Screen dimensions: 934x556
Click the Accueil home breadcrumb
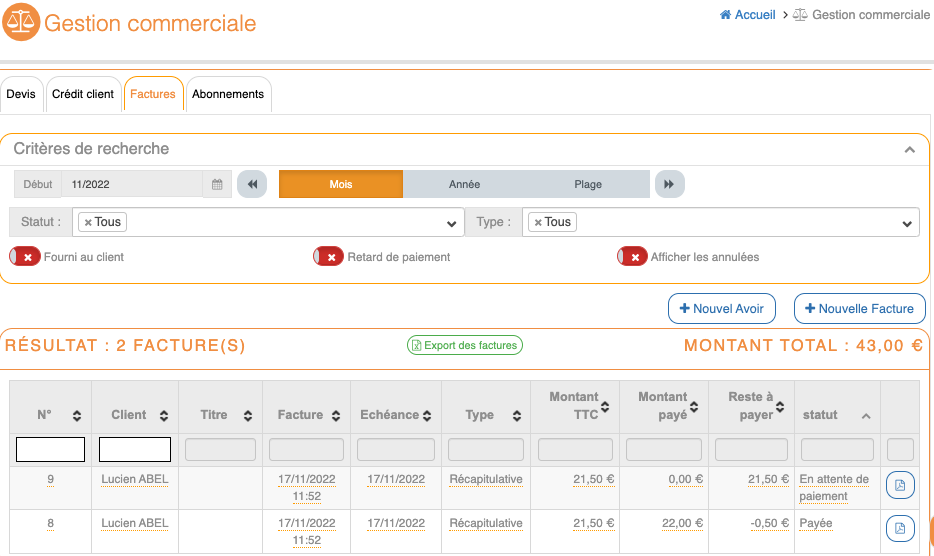coord(747,15)
